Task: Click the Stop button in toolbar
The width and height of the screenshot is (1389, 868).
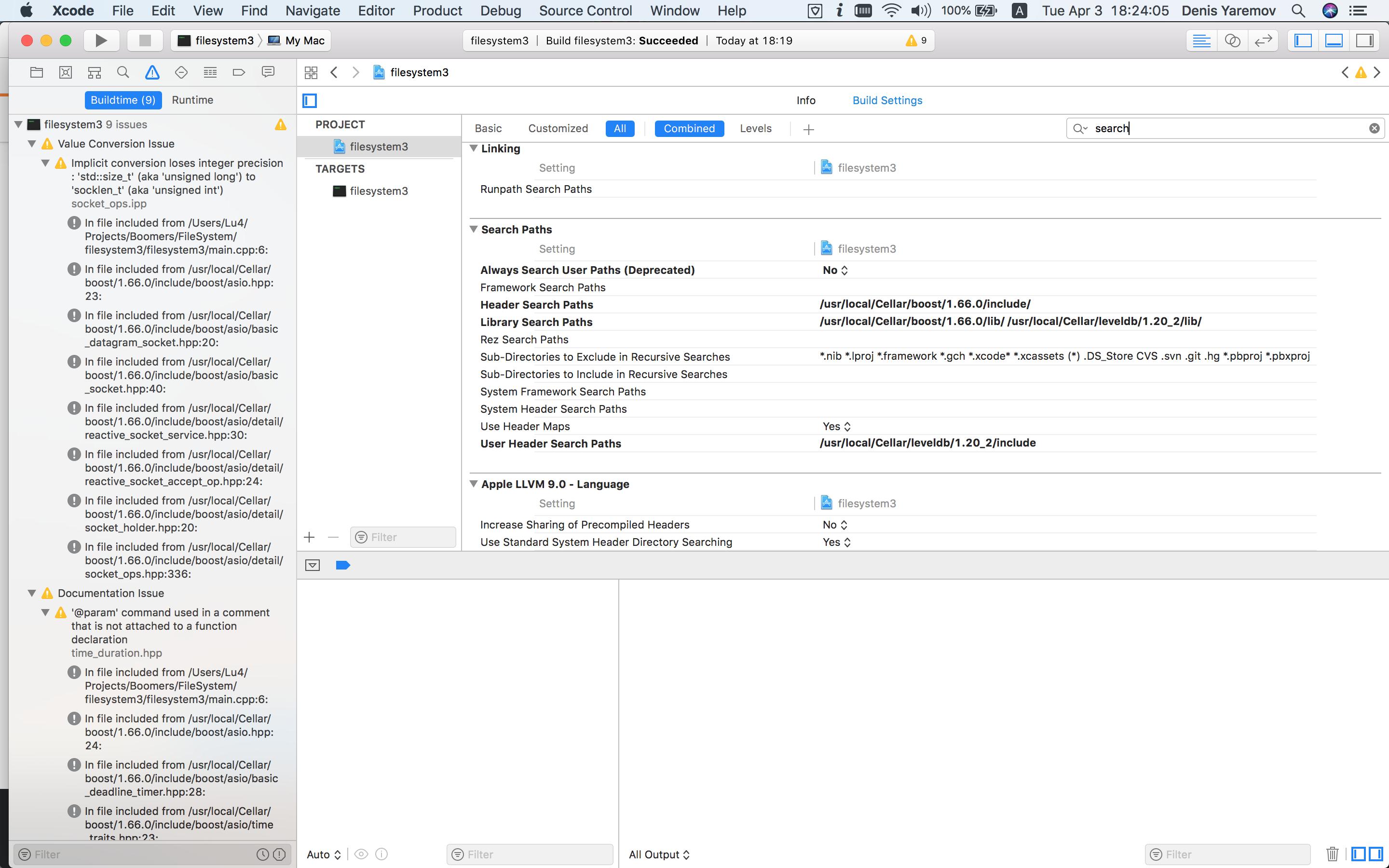Action: point(145,40)
